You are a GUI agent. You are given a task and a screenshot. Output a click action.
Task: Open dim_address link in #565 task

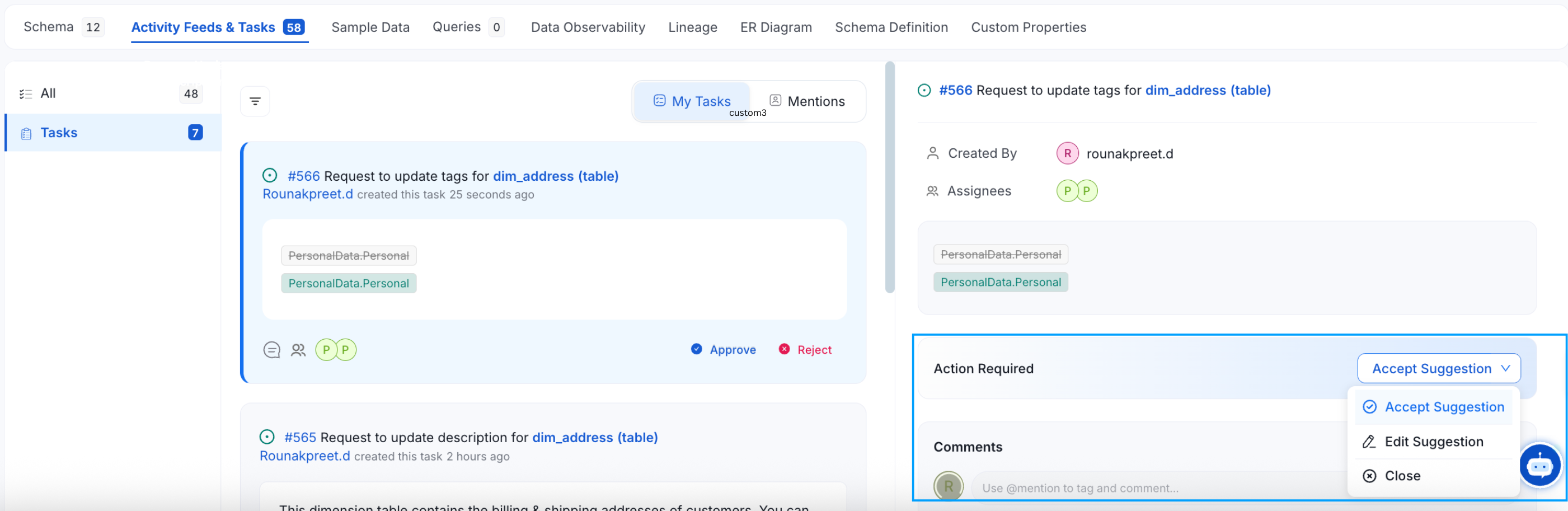[x=595, y=437]
